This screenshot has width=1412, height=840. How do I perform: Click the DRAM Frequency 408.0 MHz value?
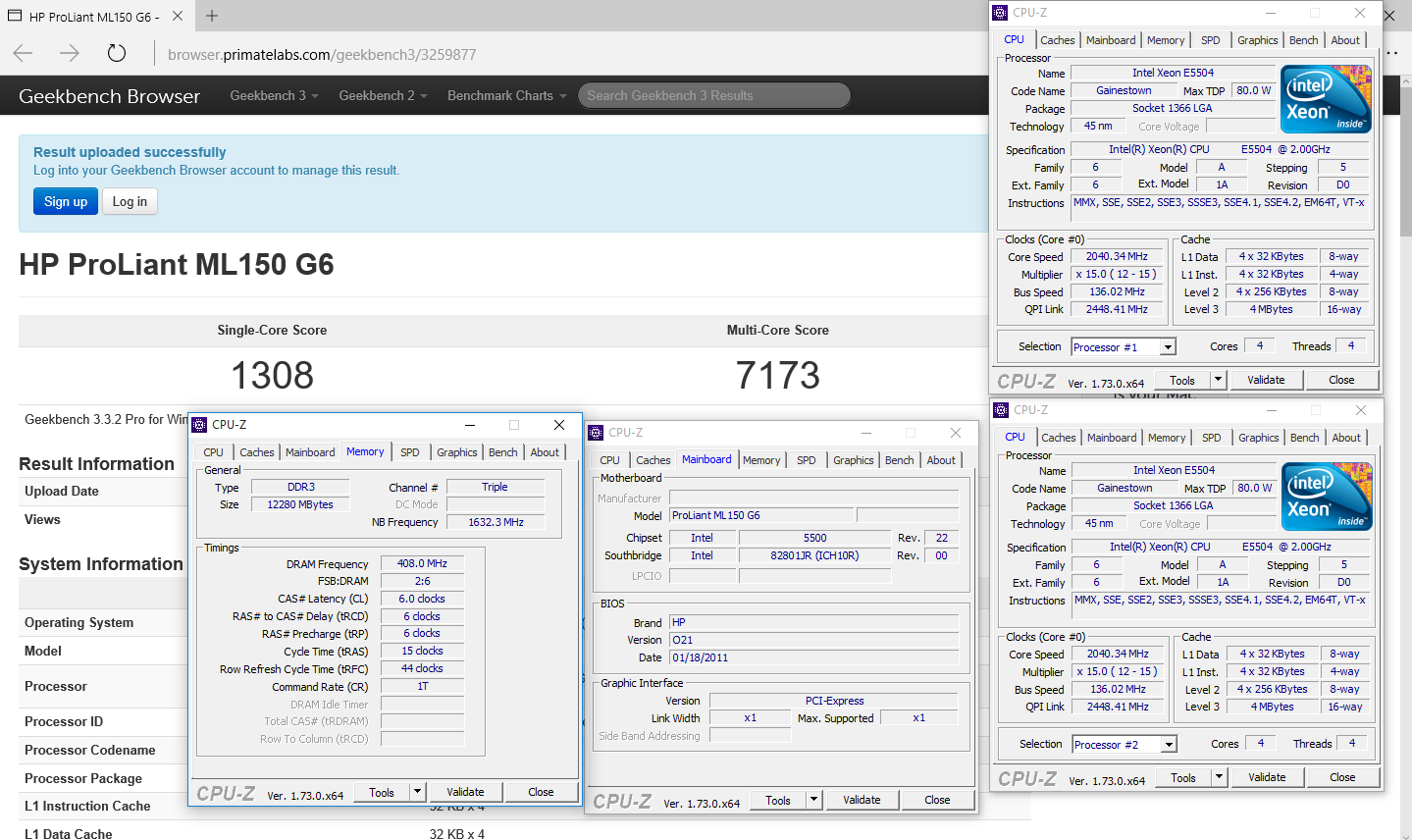click(422, 563)
